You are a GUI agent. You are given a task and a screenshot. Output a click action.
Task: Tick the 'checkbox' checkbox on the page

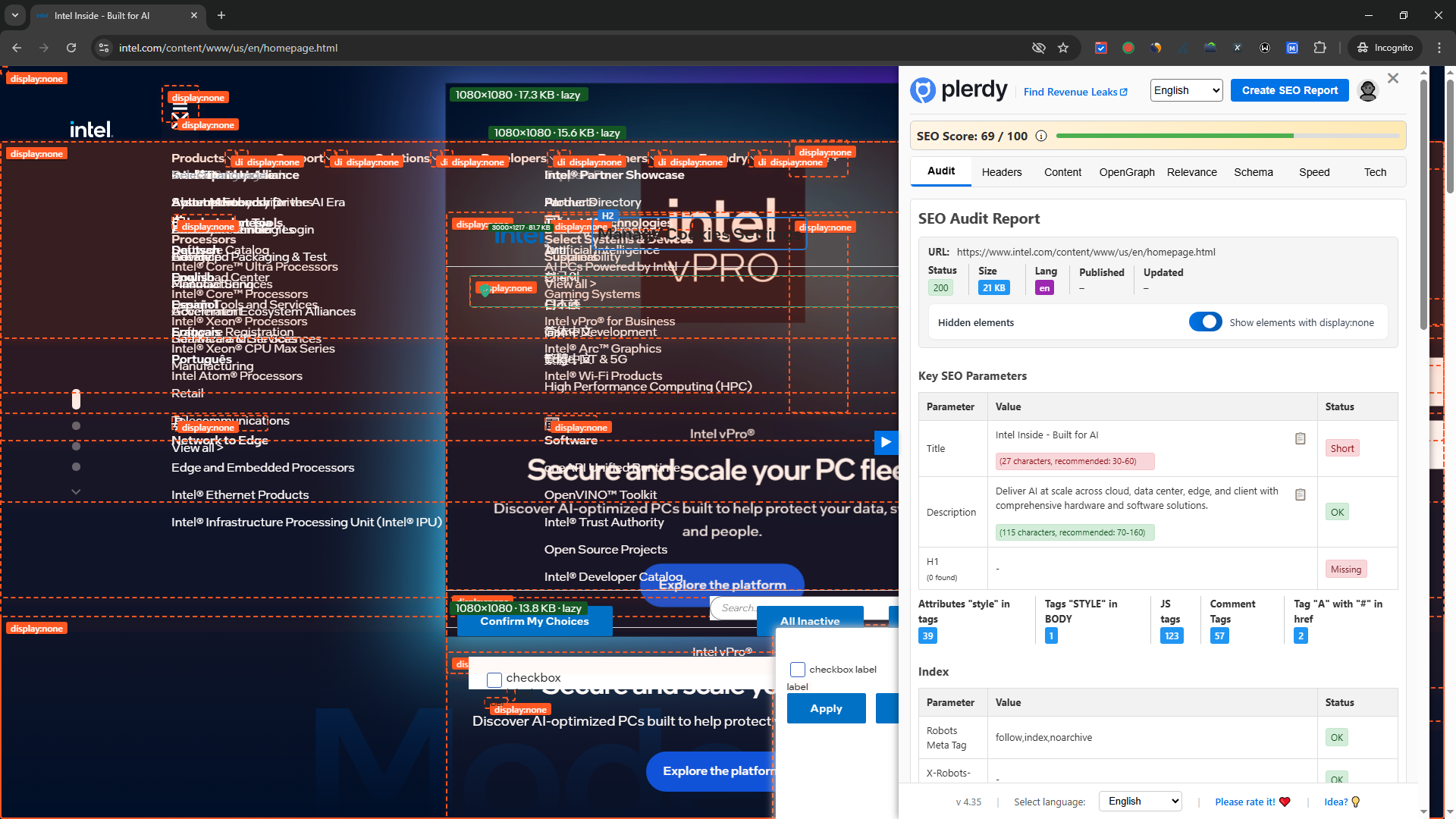(x=494, y=679)
